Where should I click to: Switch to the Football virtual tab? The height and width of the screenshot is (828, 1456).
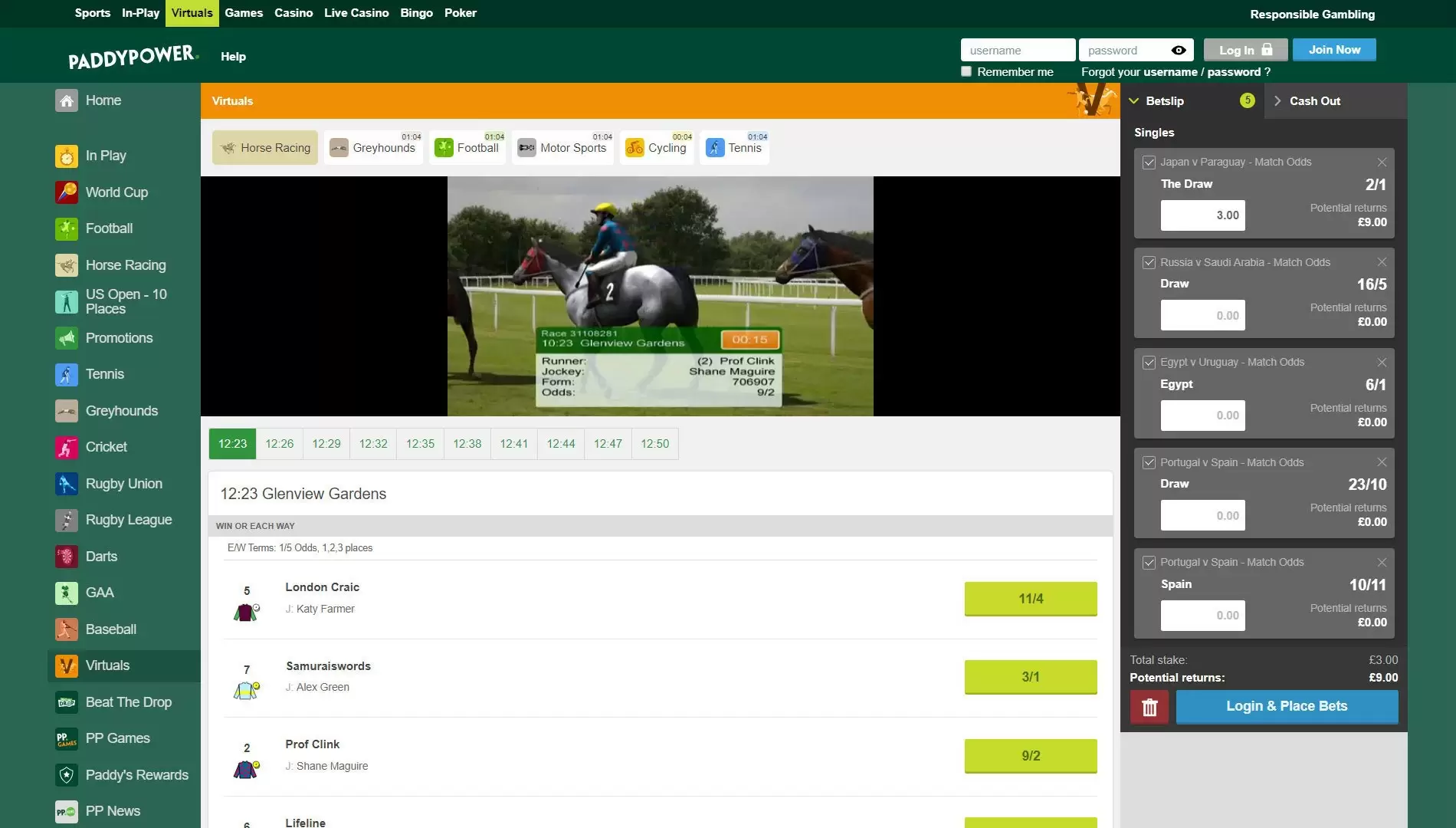pos(467,147)
